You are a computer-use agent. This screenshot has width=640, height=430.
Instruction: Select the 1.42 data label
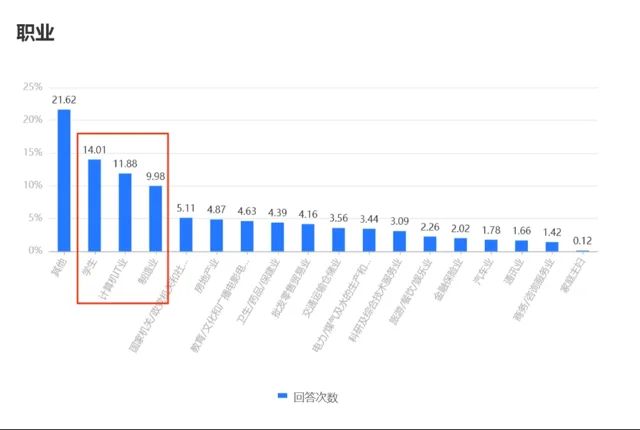pyautogui.click(x=552, y=233)
